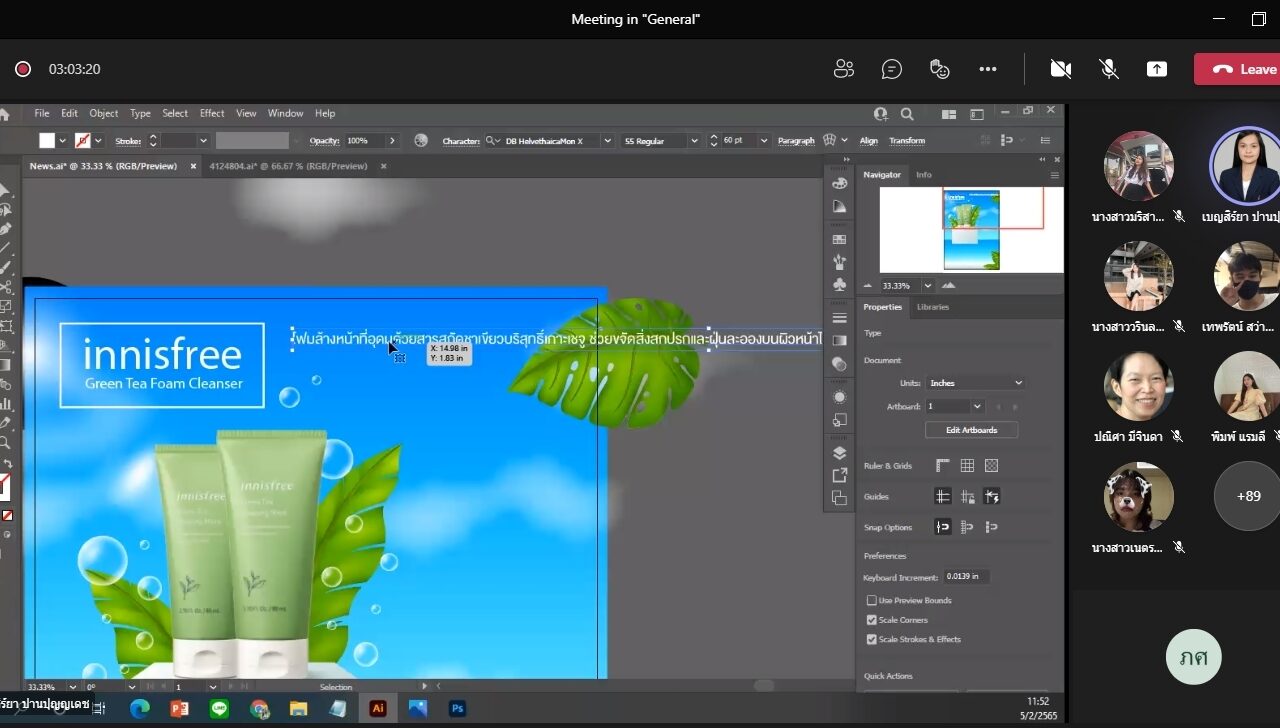This screenshot has height=728, width=1280.
Task: Open the Layers panel icon
Action: 840,453
